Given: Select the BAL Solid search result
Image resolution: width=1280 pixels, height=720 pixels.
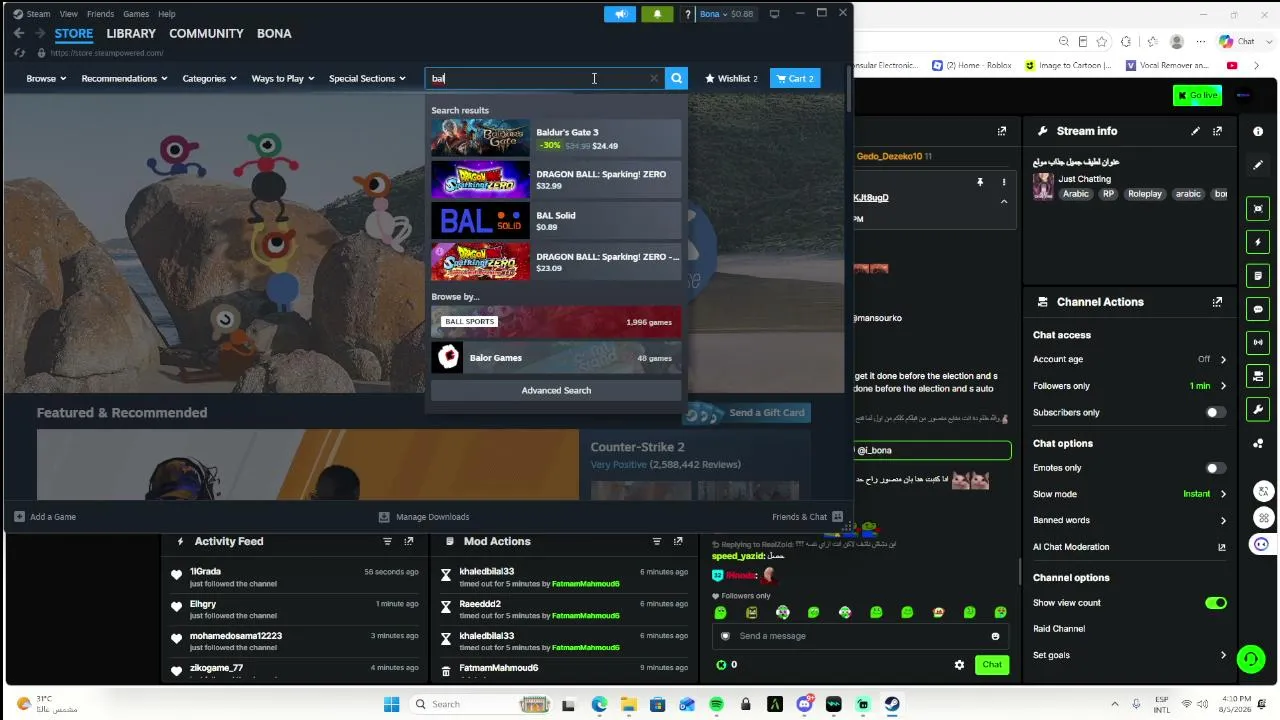Looking at the screenshot, I should pyautogui.click(x=556, y=221).
